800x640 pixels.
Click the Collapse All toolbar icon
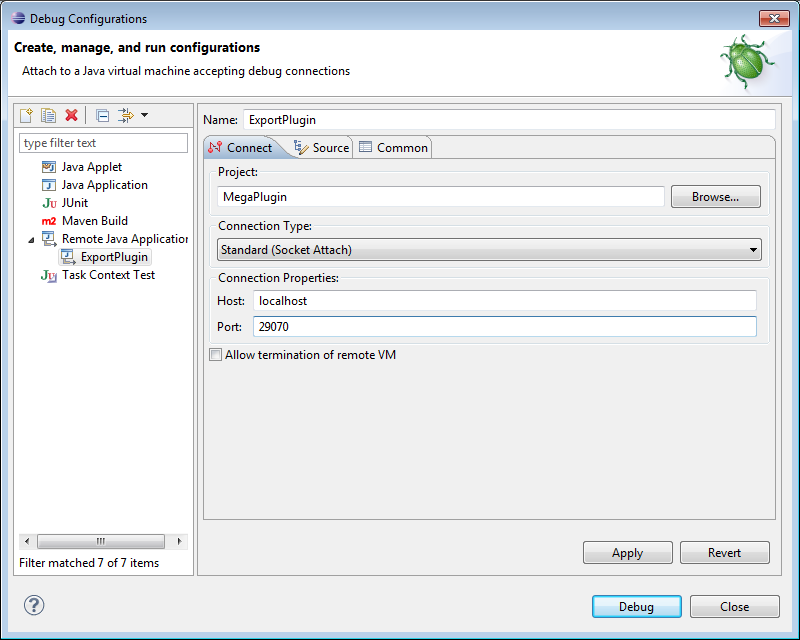click(102, 116)
